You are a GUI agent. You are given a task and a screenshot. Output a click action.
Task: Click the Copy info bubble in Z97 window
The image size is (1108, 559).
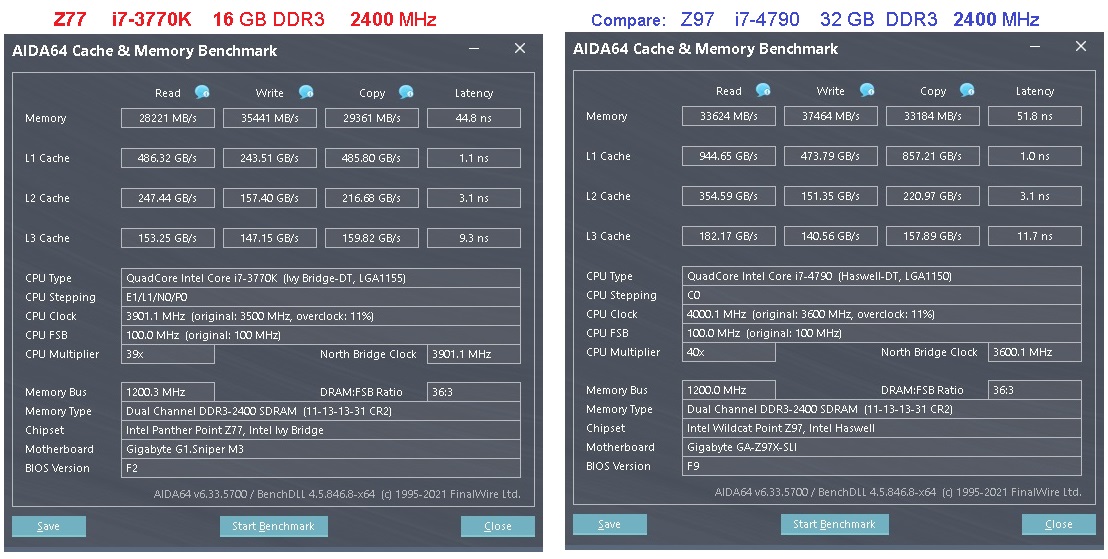point(967,90)
